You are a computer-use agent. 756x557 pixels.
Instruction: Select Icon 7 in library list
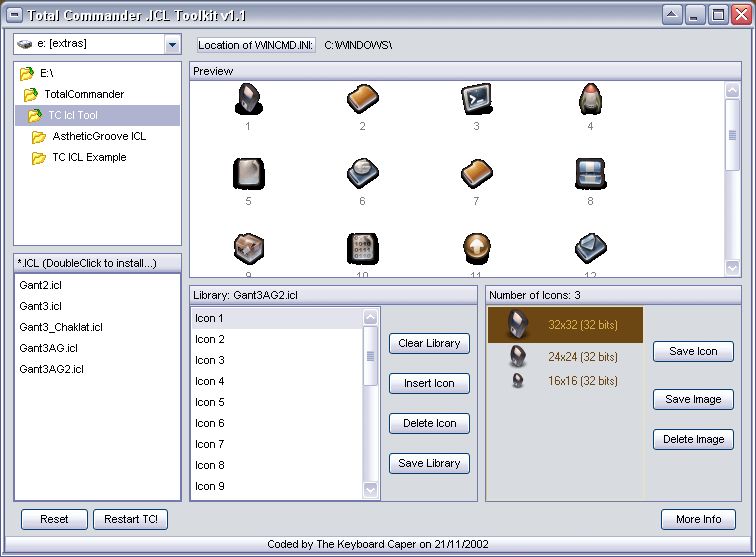click(x=277, y=445)
